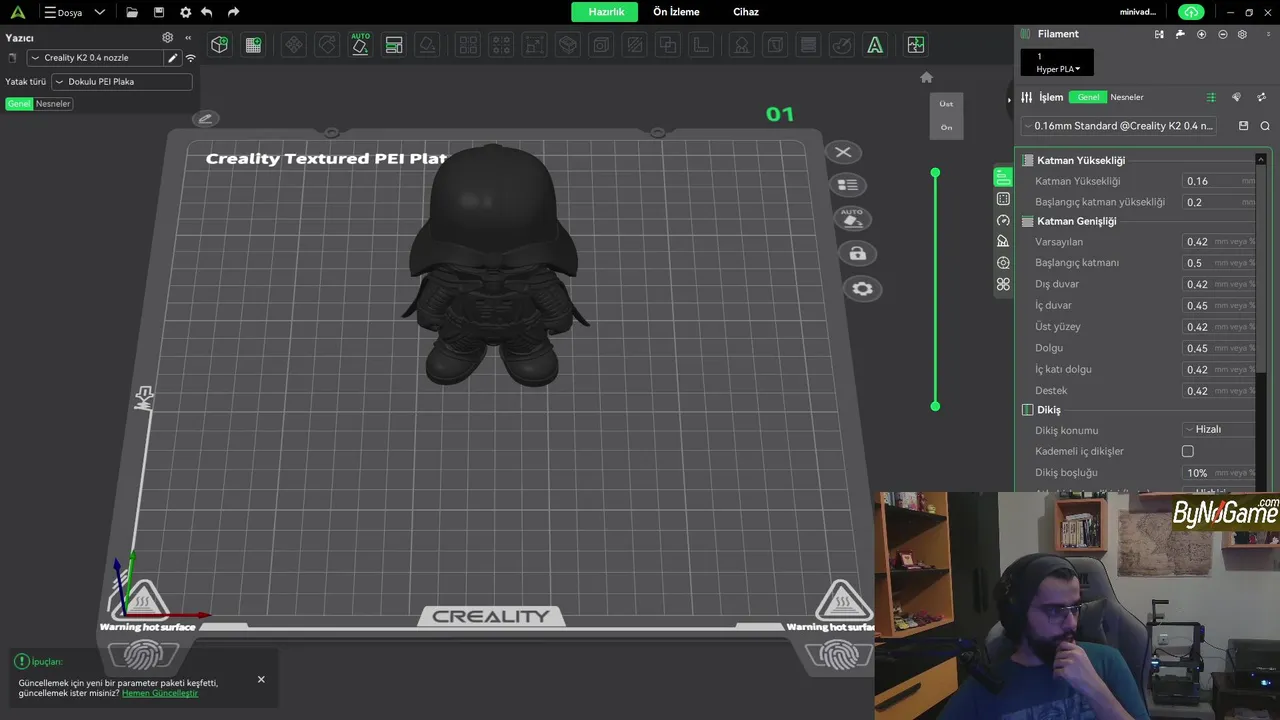Screen dimensions: 1280x720
Task: Click Başlangıç katmanı width field 0.5
Action: (1219, 263)
